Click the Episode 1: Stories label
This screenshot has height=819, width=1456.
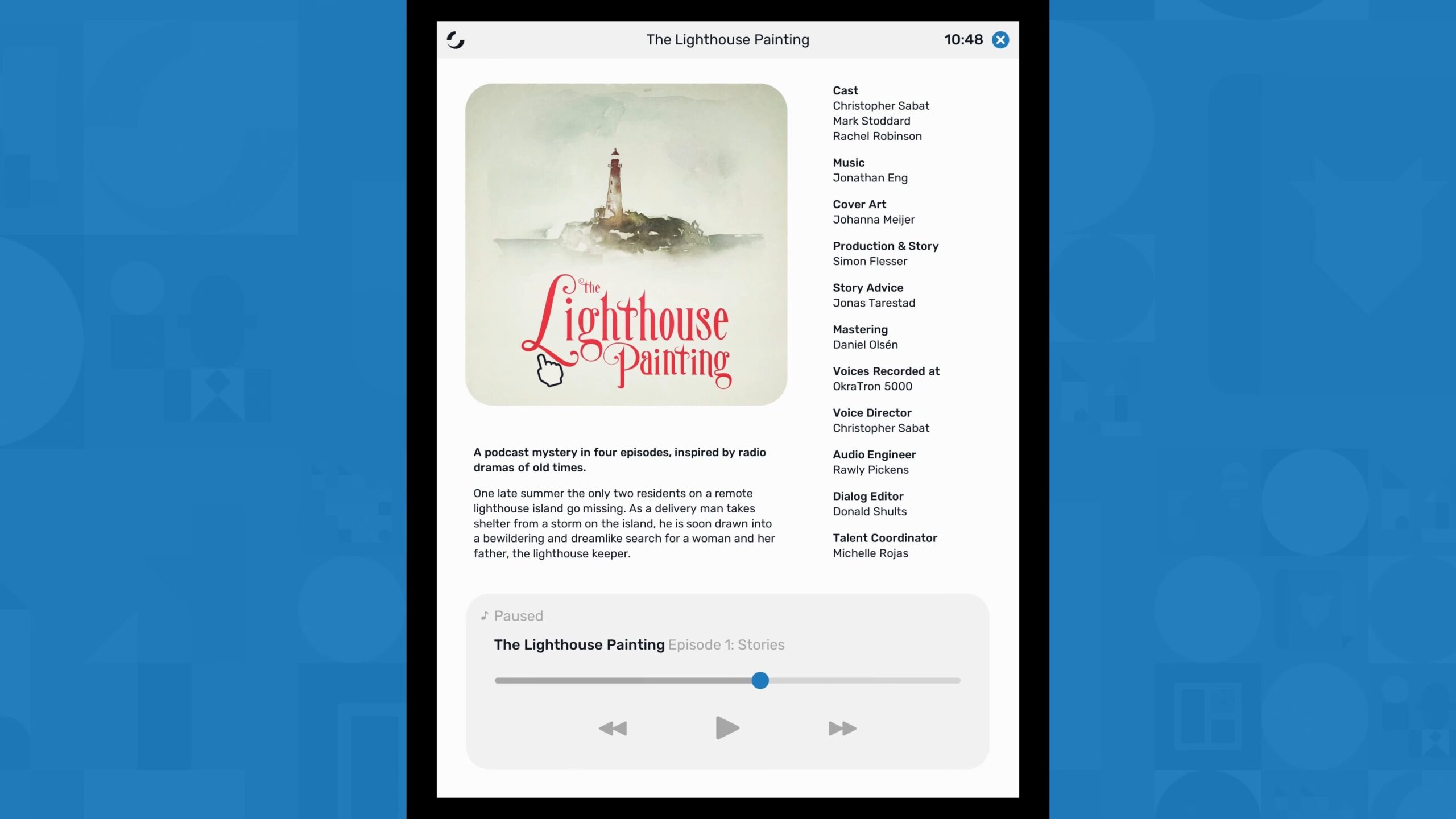pyautogui.click(x=726, y=645)
